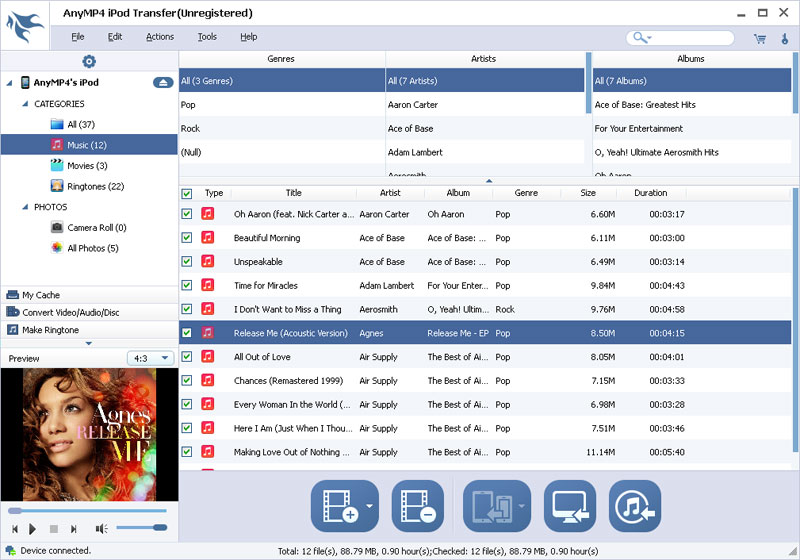Click the AnyMP4 logo icon

pos(24,26)
